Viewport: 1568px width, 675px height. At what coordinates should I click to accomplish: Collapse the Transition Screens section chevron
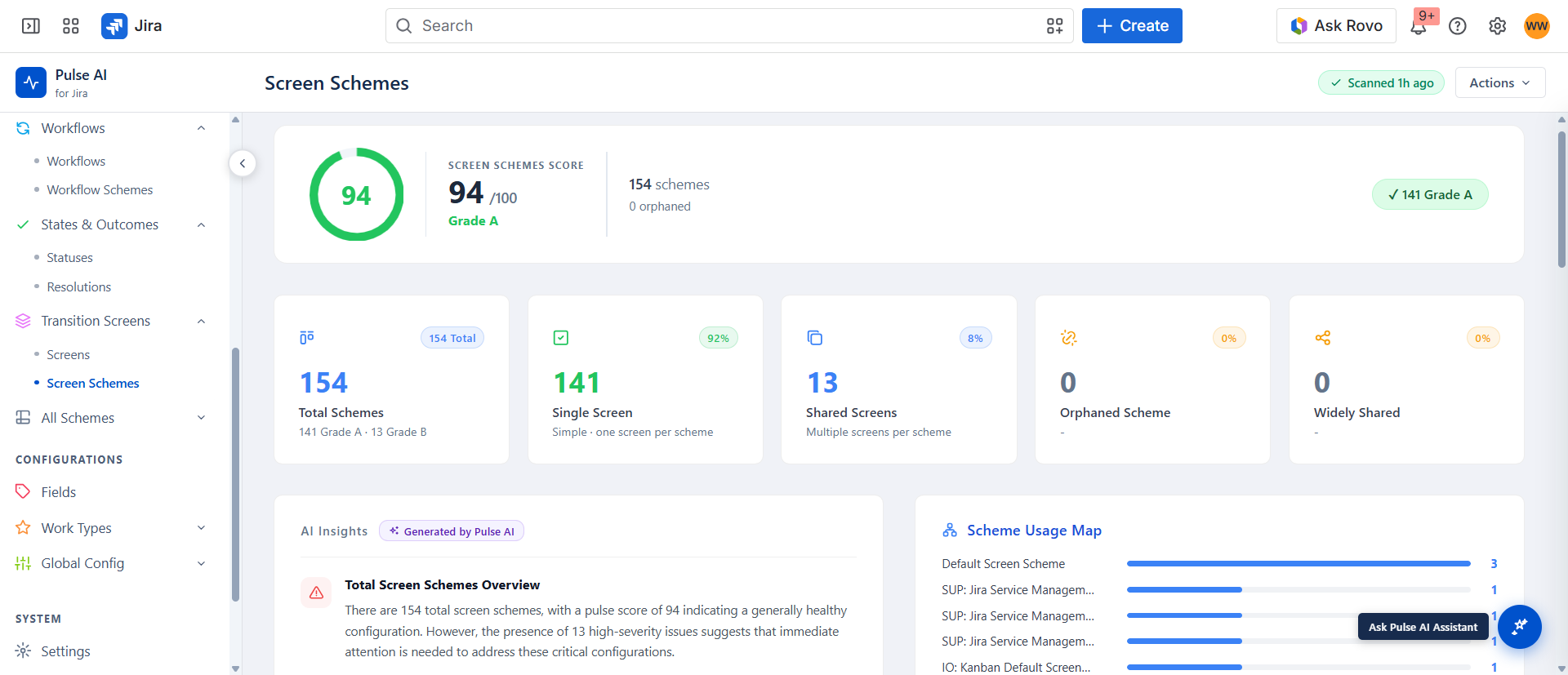(x=201, y=321)
